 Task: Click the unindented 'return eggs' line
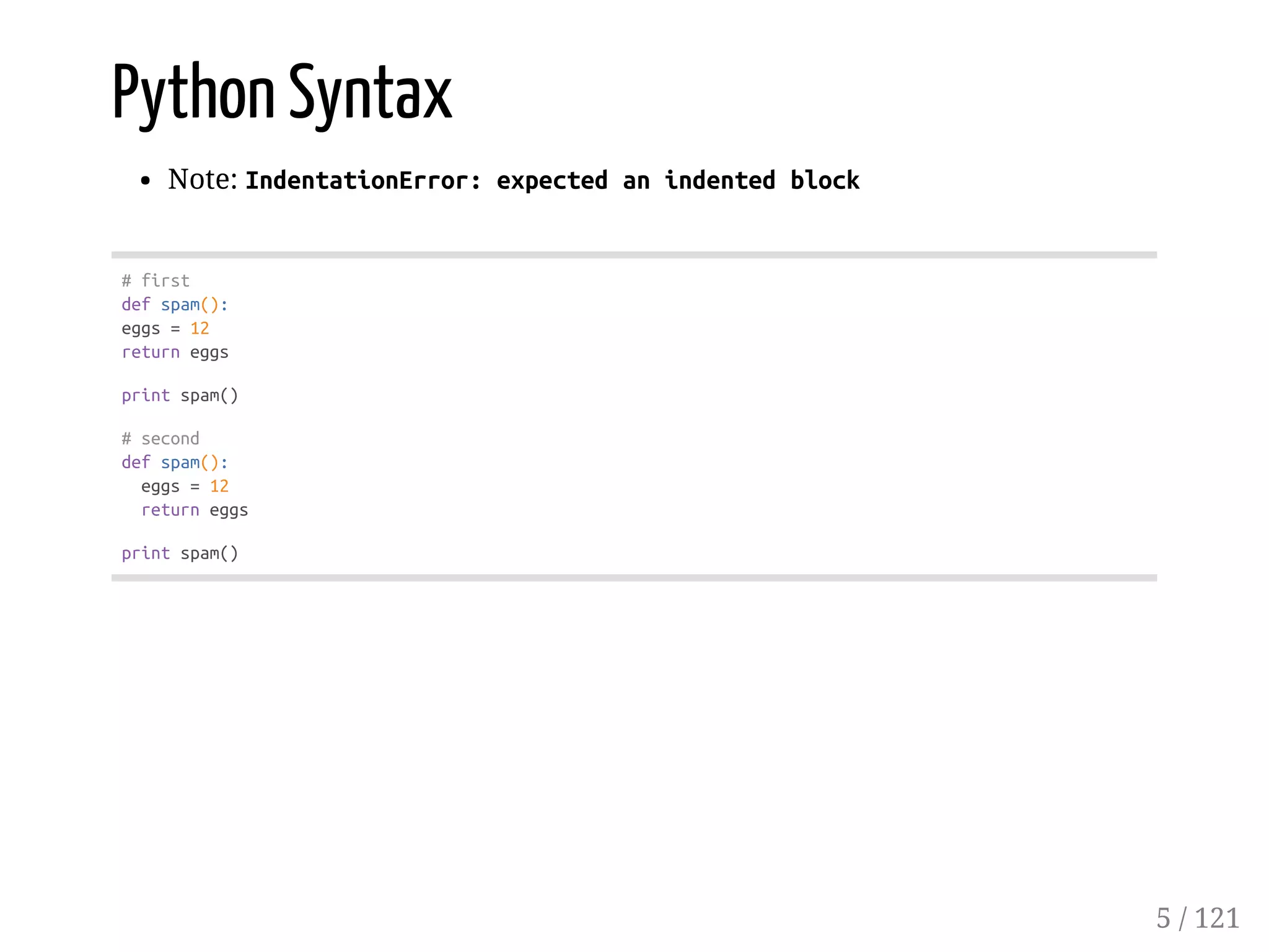pos(175,352)
